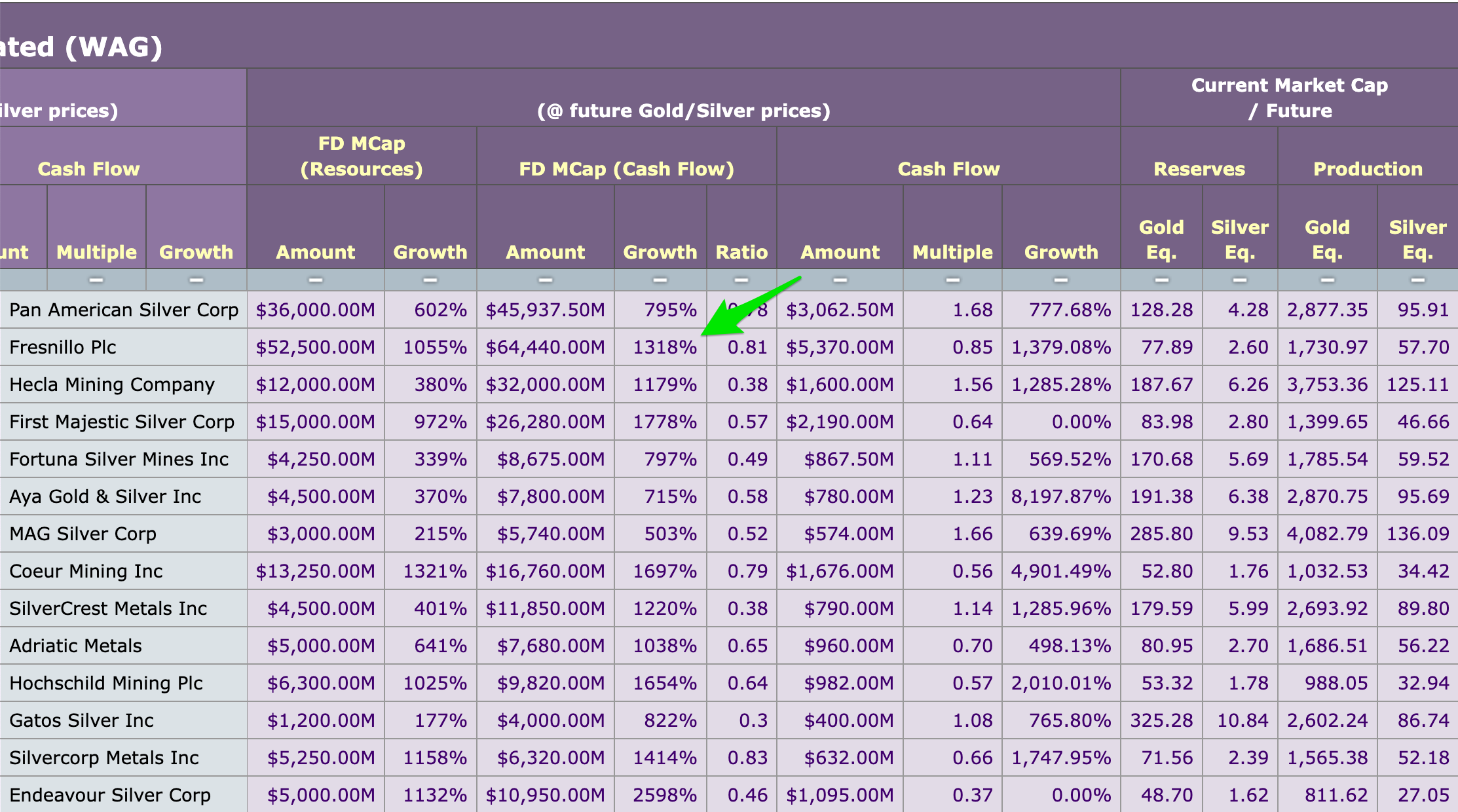
Task: Select the Production group header
Action: 1368,169
